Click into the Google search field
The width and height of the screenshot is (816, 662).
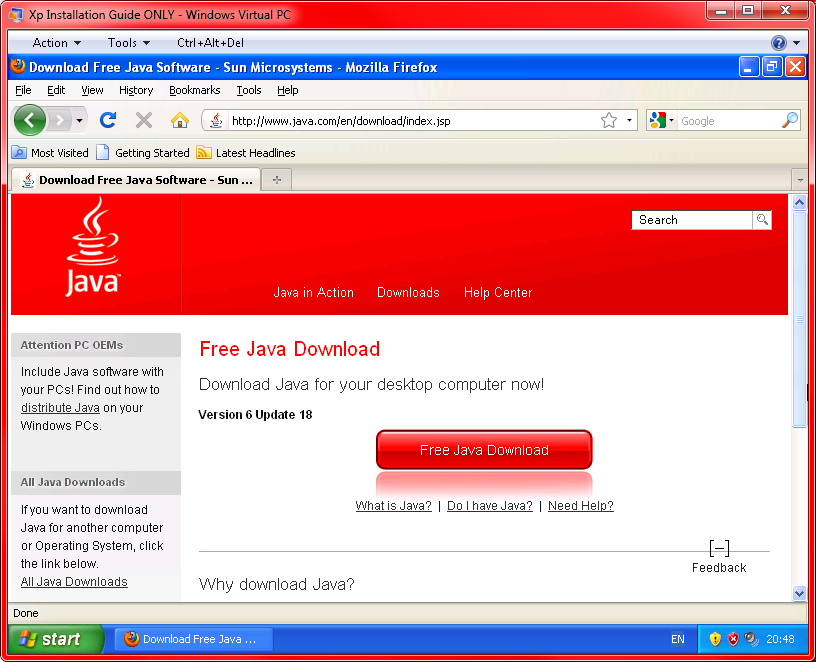[729, 121]
